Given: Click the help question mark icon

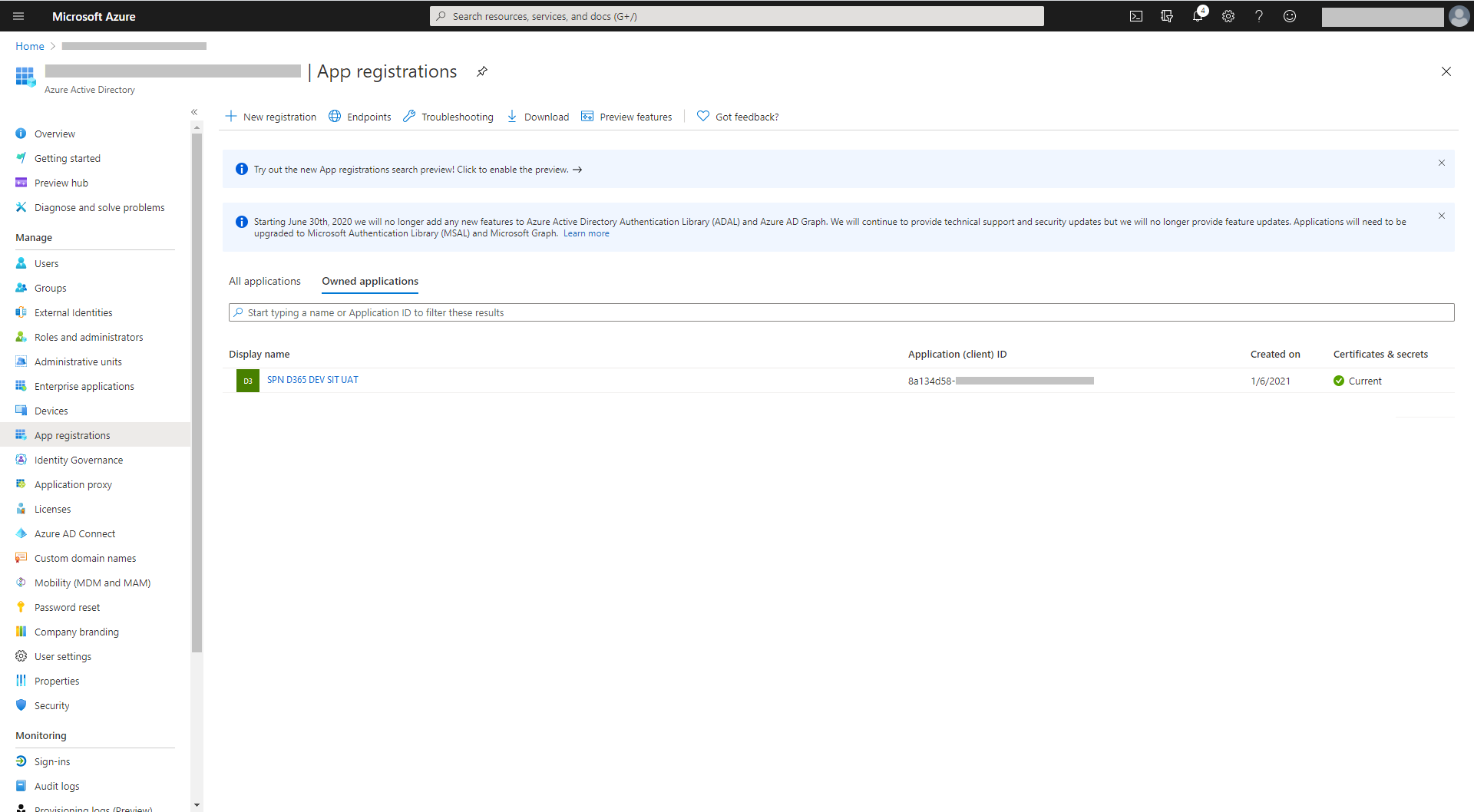Looking at the screenshot, I should coord(1259,16).
